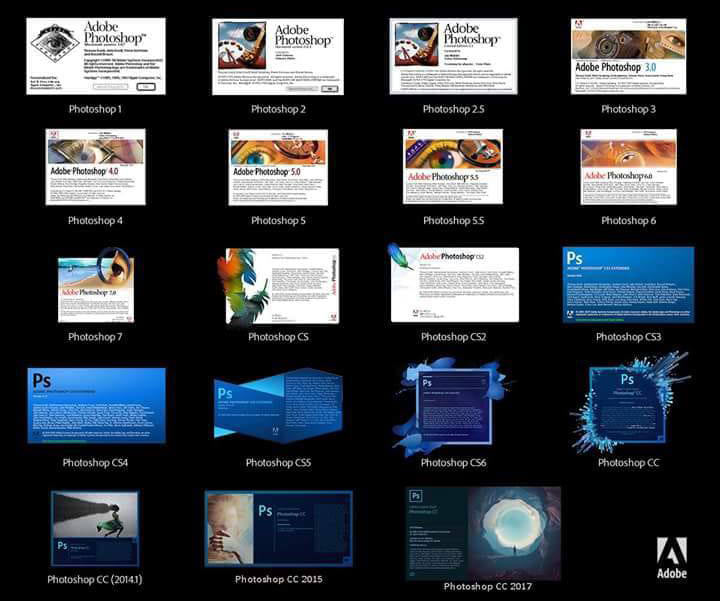Select the "Photoshop 2.5" caption
This screenshot has height=601, width=720.
click(454, 109)
